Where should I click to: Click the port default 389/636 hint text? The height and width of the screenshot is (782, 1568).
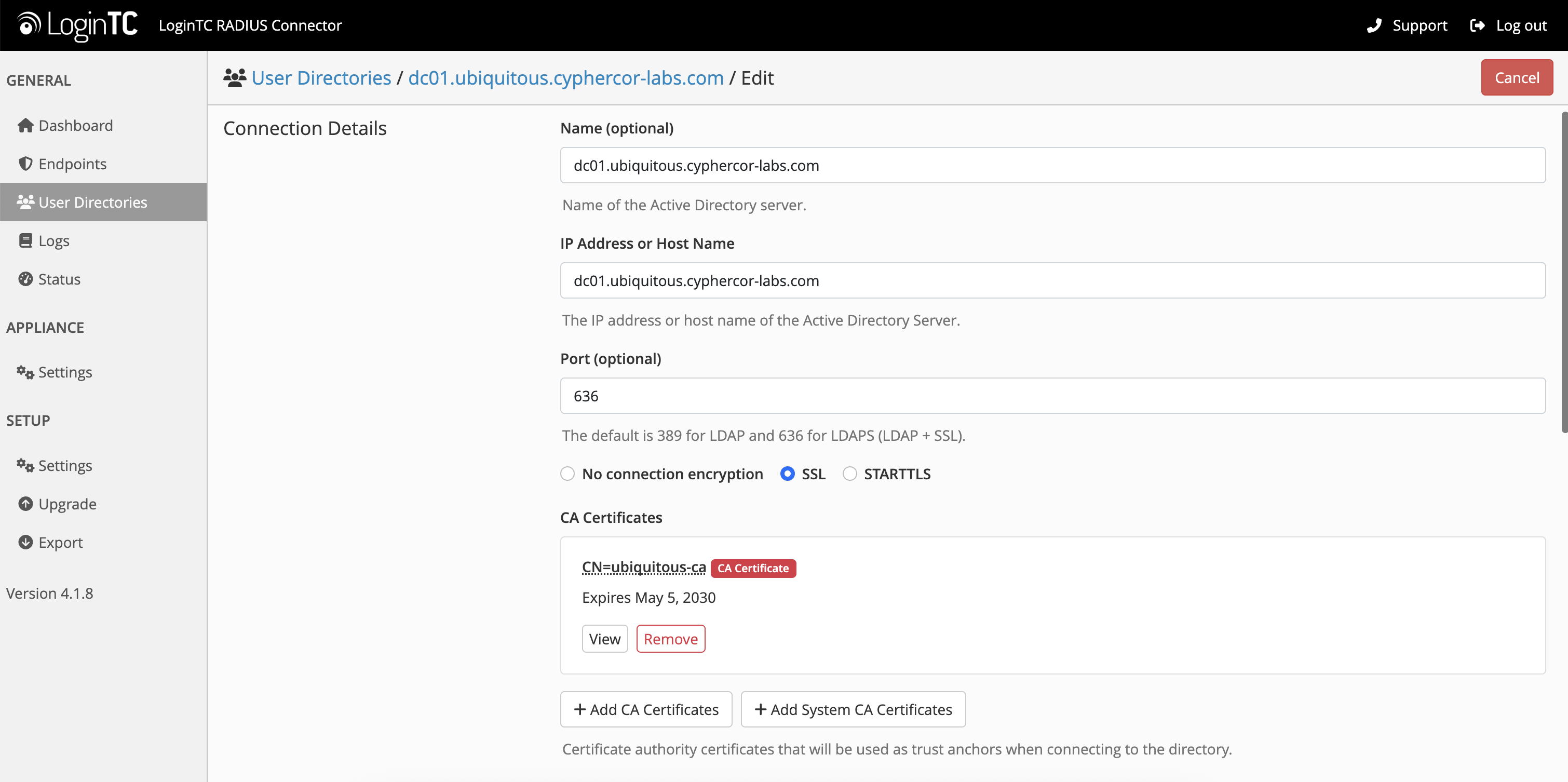[x=764, y=435]
